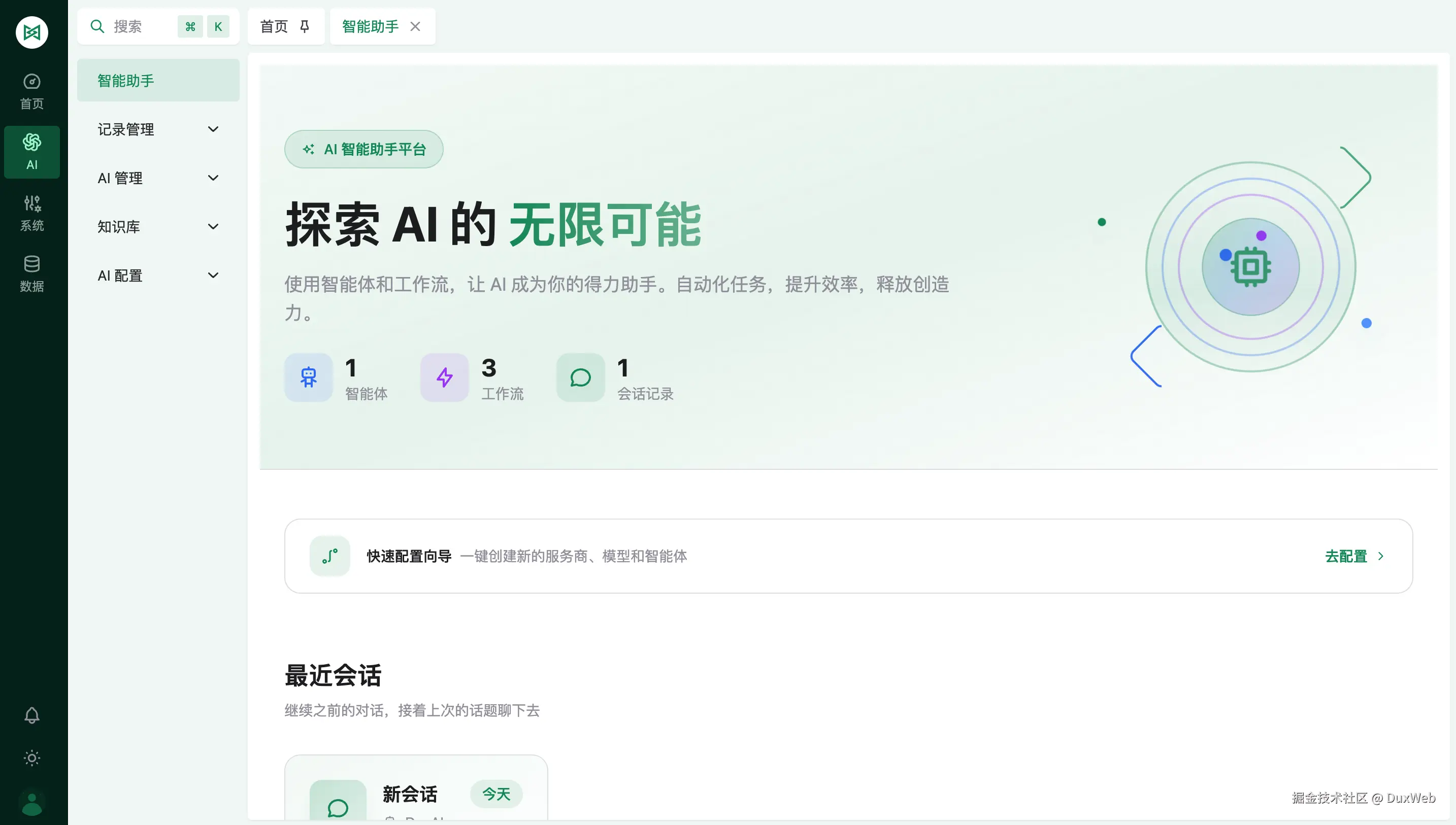Switch to the 首页 tab
The height and width of the screenshot is (825, 1456).
click(274, 26)
